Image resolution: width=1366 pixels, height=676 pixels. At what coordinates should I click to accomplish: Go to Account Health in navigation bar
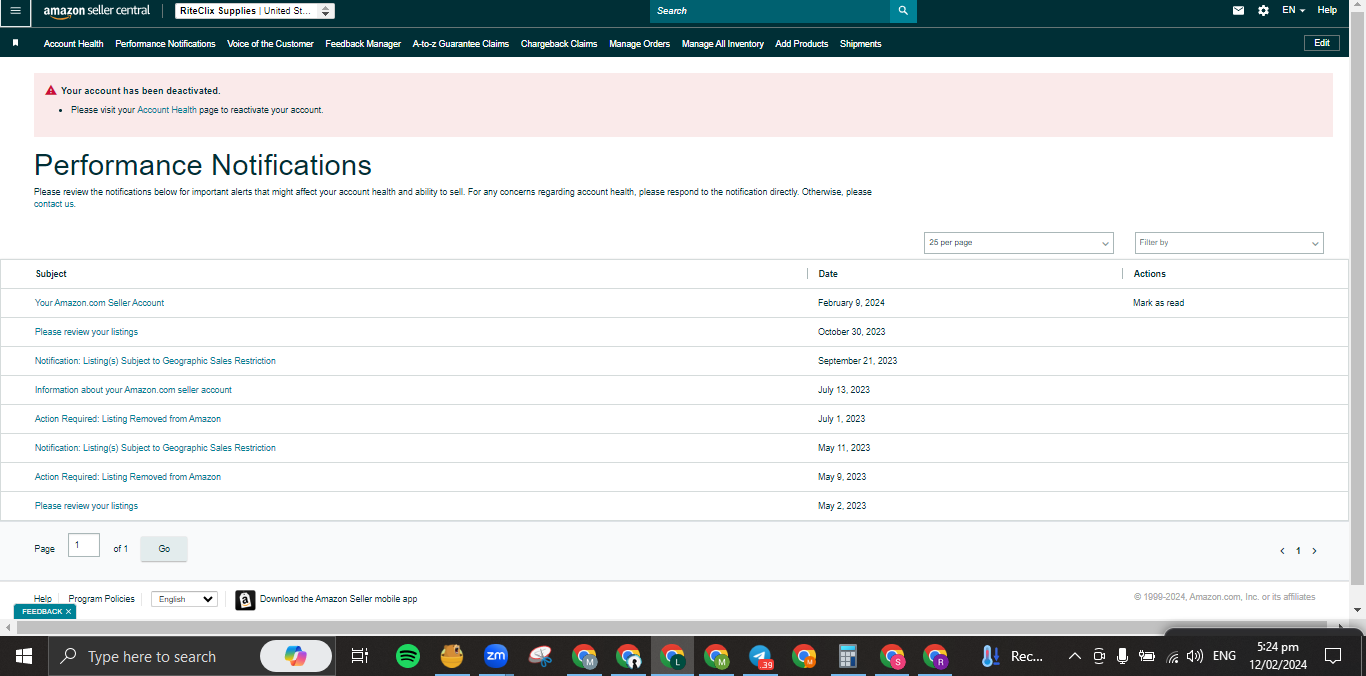point(74,44)
